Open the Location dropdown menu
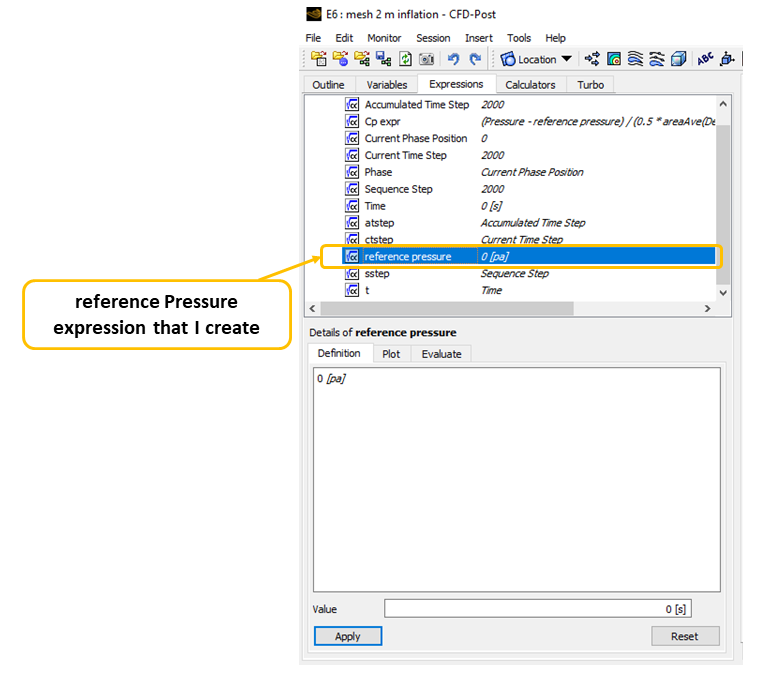 [536, 59]
